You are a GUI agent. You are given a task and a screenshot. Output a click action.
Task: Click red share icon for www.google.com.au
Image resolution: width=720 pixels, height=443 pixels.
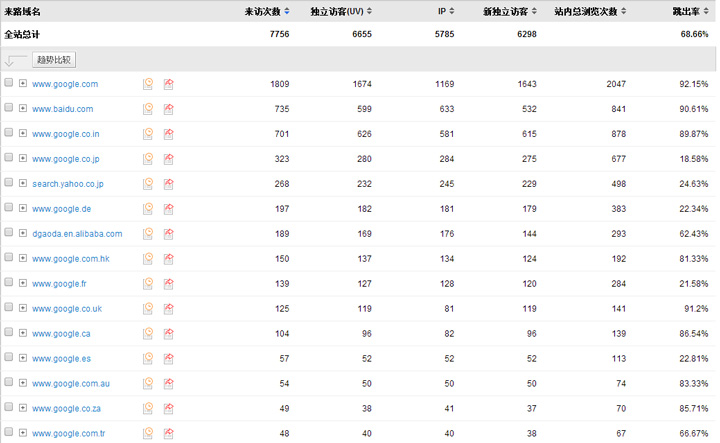point(169,384)
